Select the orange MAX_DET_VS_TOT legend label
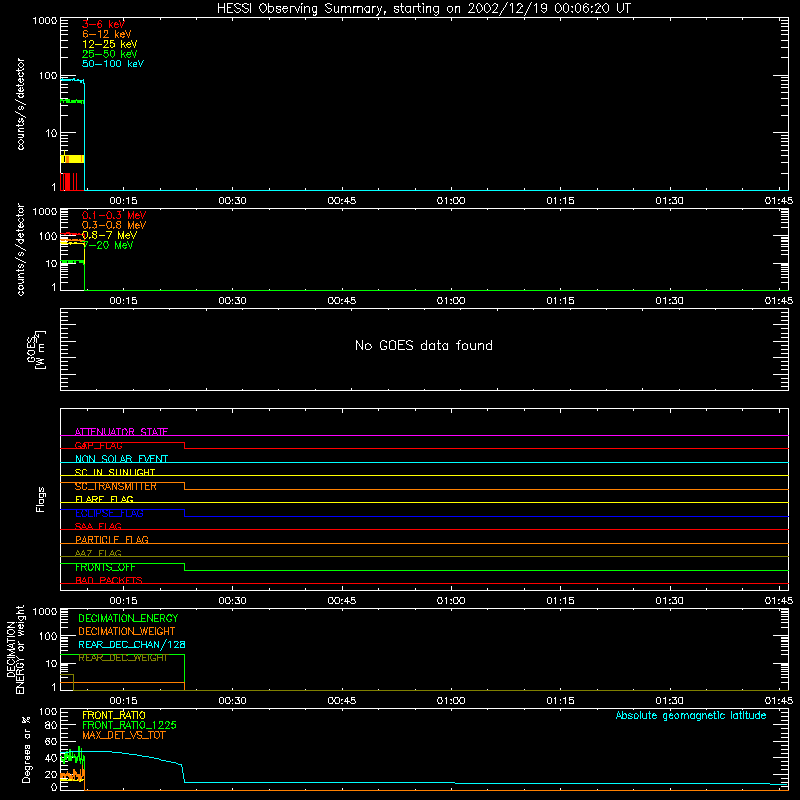800x800 pixels. pyautogui.click(x=123, y=735)
